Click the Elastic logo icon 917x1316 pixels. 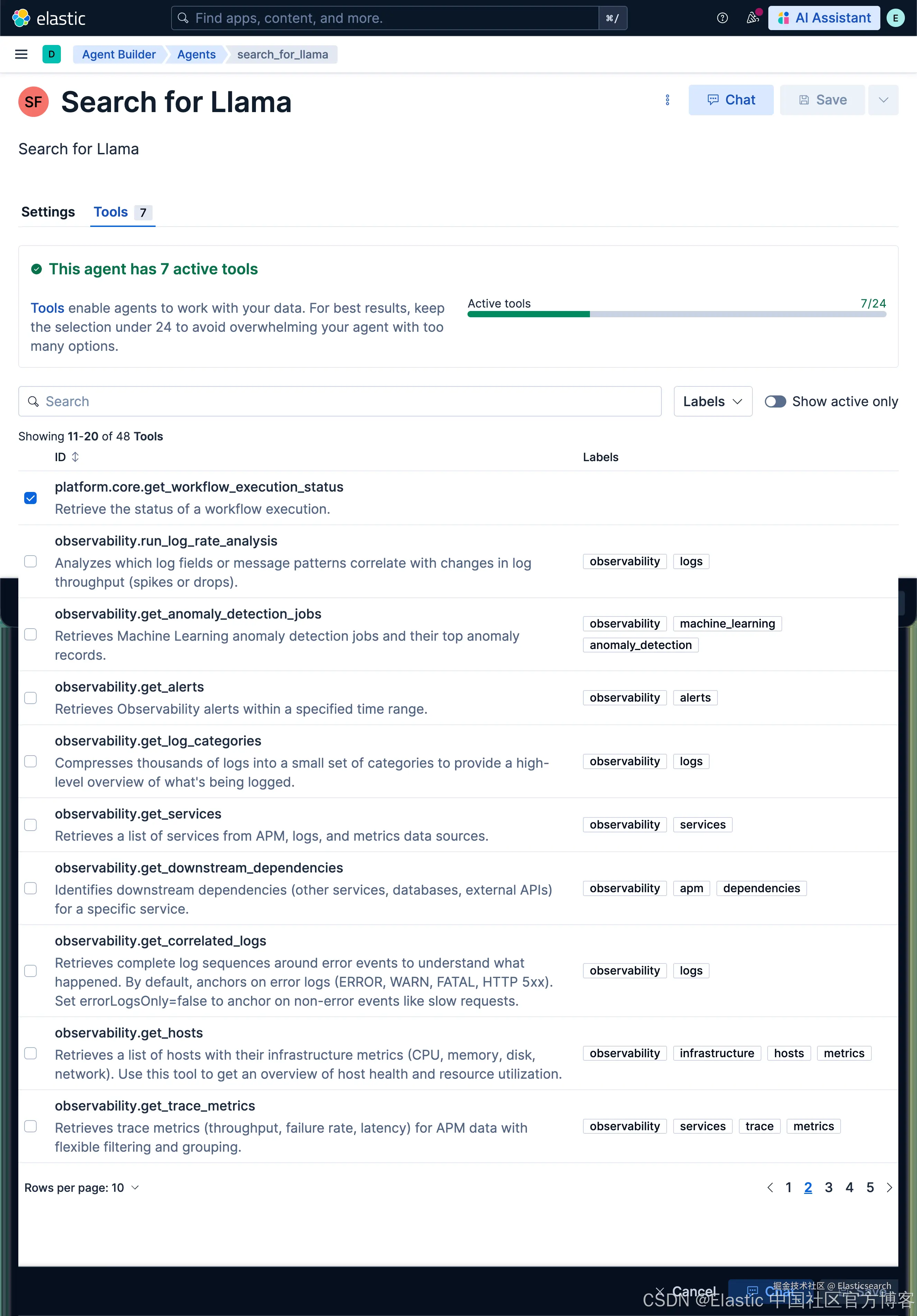click(21, 18)
